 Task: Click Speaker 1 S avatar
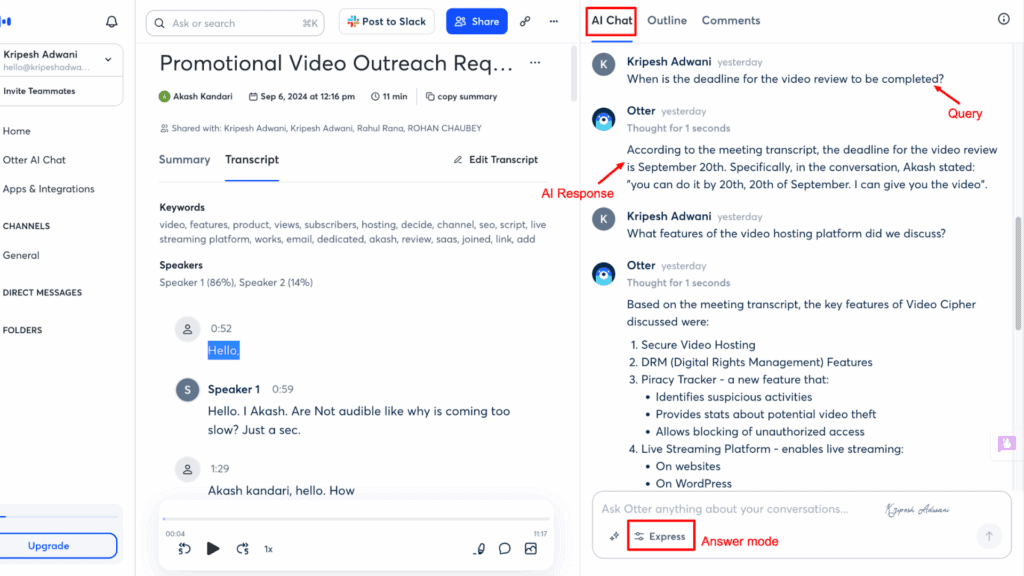pyautogui.click(x=187, y=390)
